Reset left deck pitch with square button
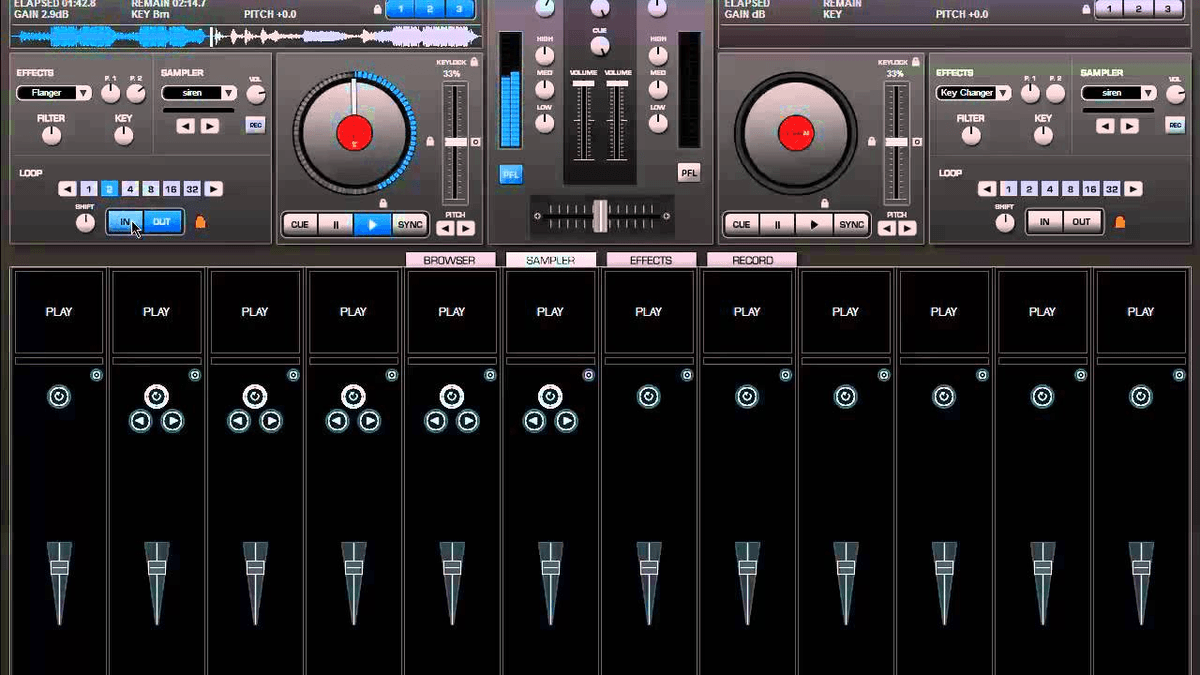Screen dimensions: 1200x675 pyautogui.click(x=475, y=142)
